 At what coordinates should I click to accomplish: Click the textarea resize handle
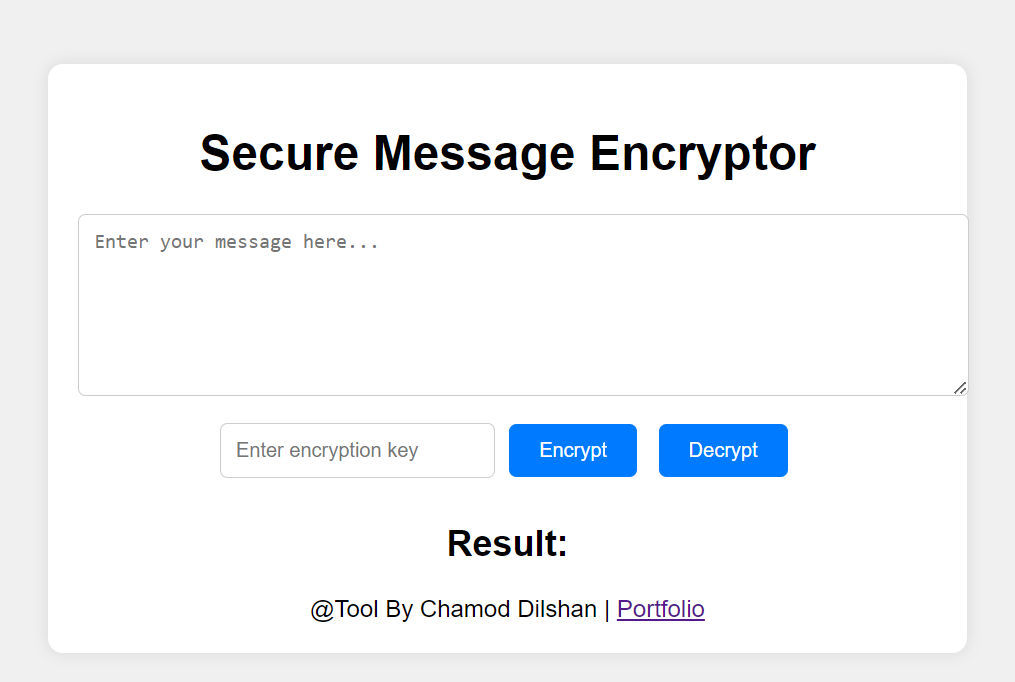pyautogui.click(x=960, y=387)
